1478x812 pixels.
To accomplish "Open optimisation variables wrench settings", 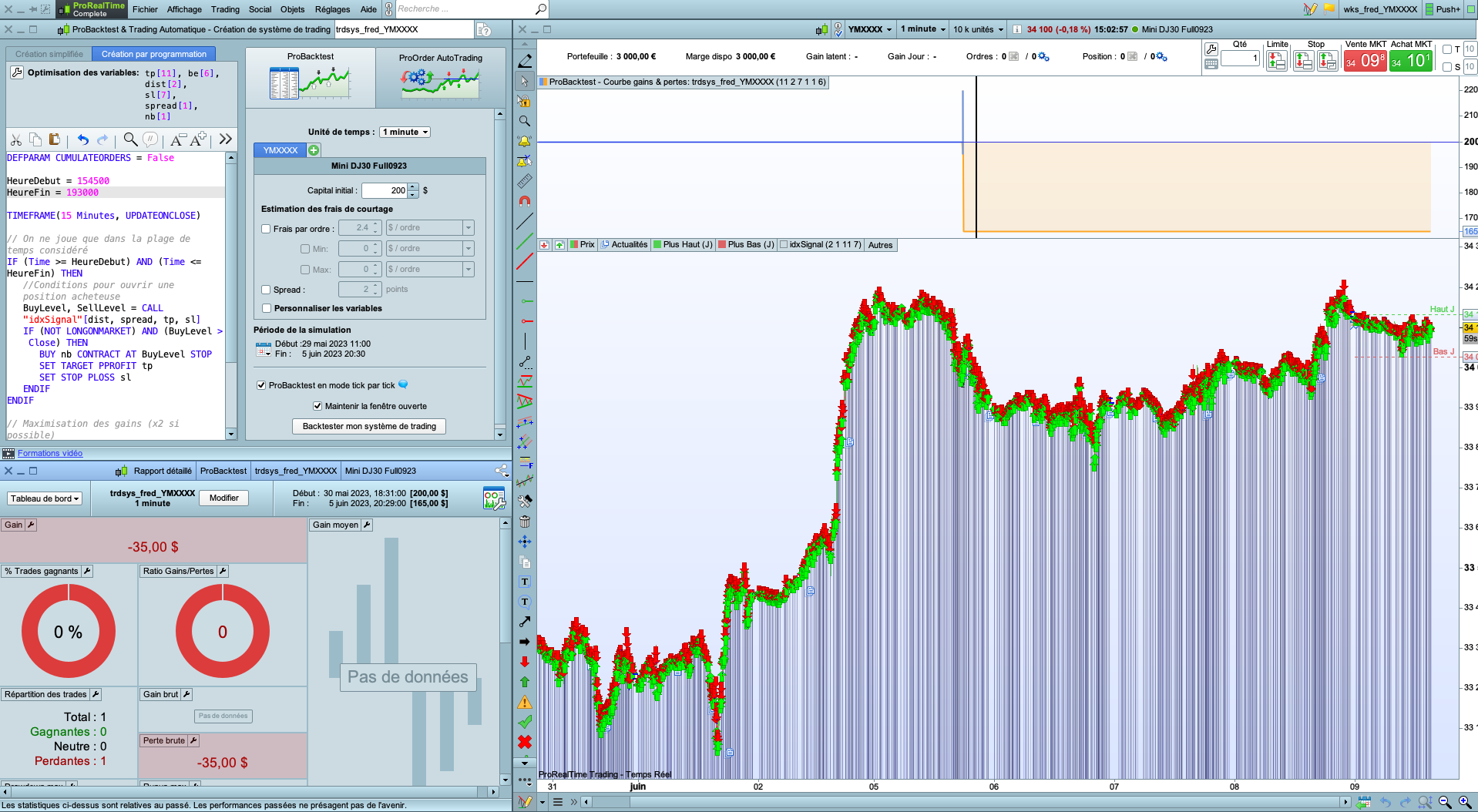I will coord(17,72).
